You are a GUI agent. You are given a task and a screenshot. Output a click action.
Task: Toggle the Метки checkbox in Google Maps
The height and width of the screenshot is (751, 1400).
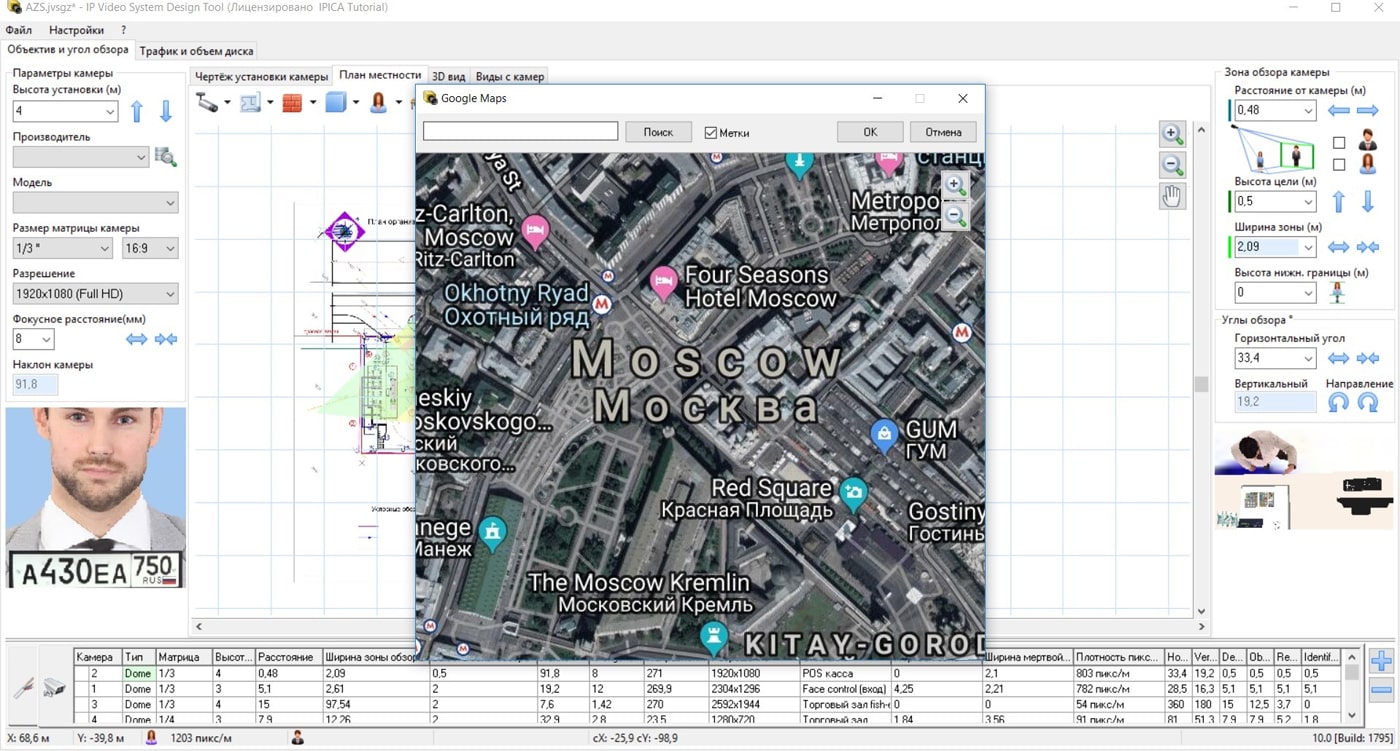(710, 132)
